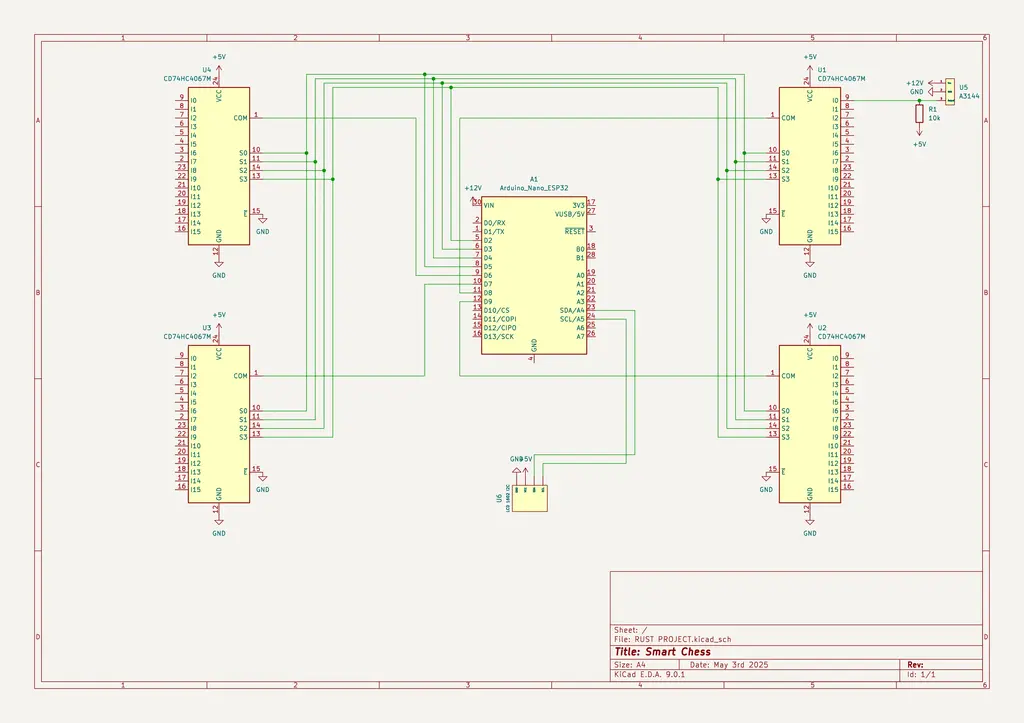The width and height of the screenshot is (1024, 723).
Task: Click the S3 pin label on U1
Action: [x=786, y=179]
